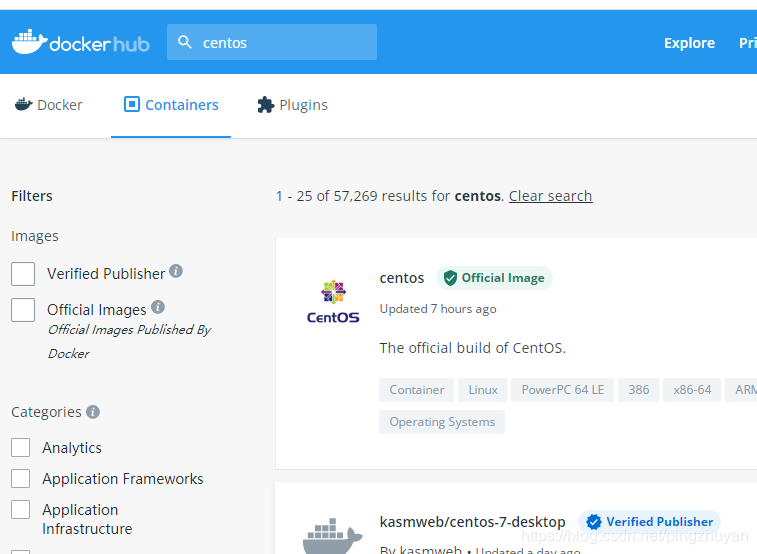Click info icon beside Categories
757x554 pixels.
point(93,412)
